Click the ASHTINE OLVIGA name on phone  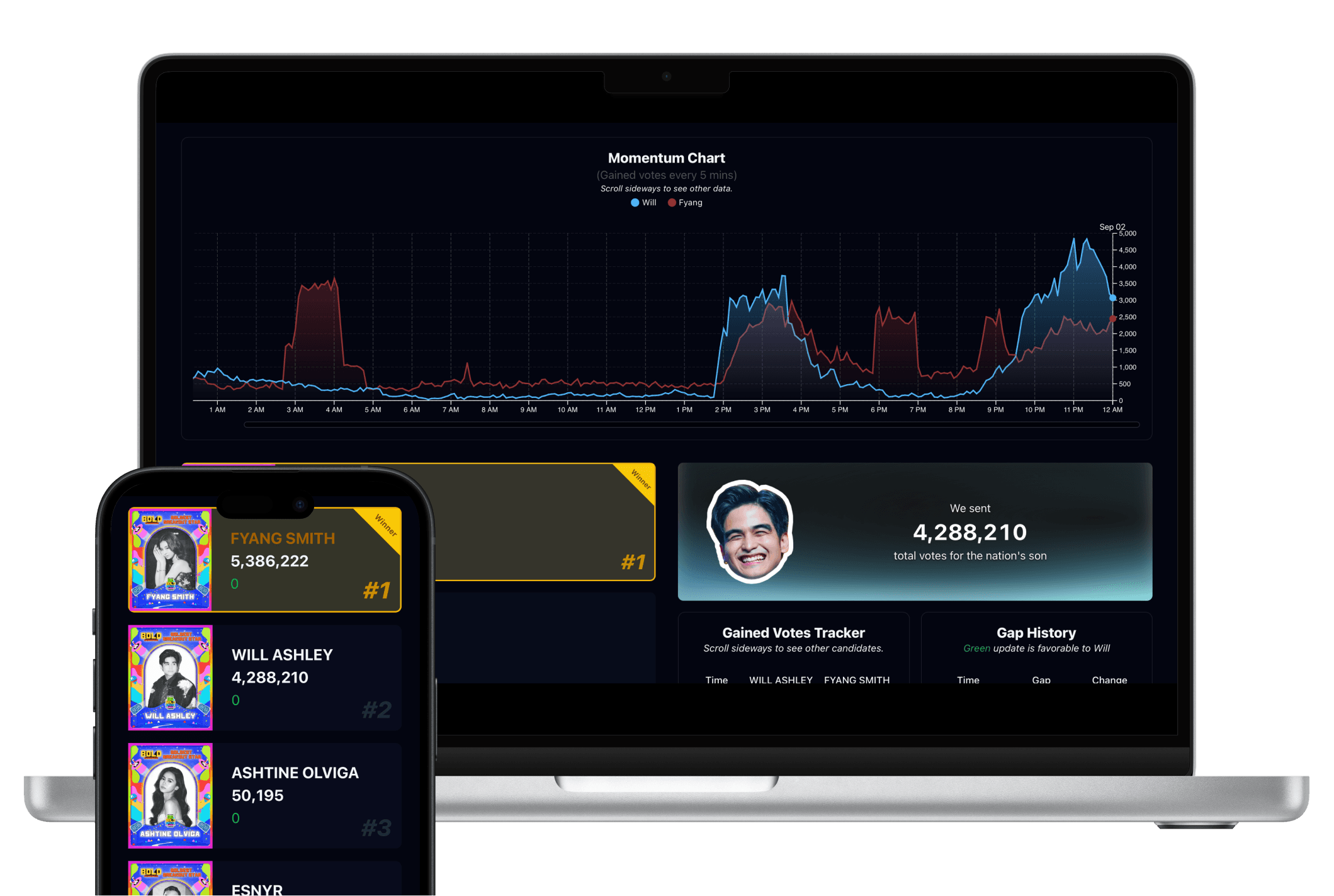(295, 773)
